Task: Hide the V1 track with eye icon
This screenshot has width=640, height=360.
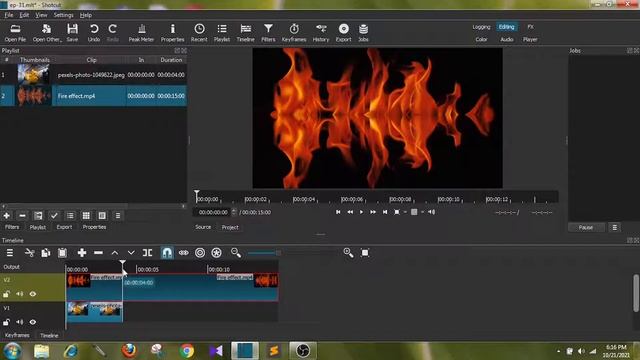Action: point(33,322)
